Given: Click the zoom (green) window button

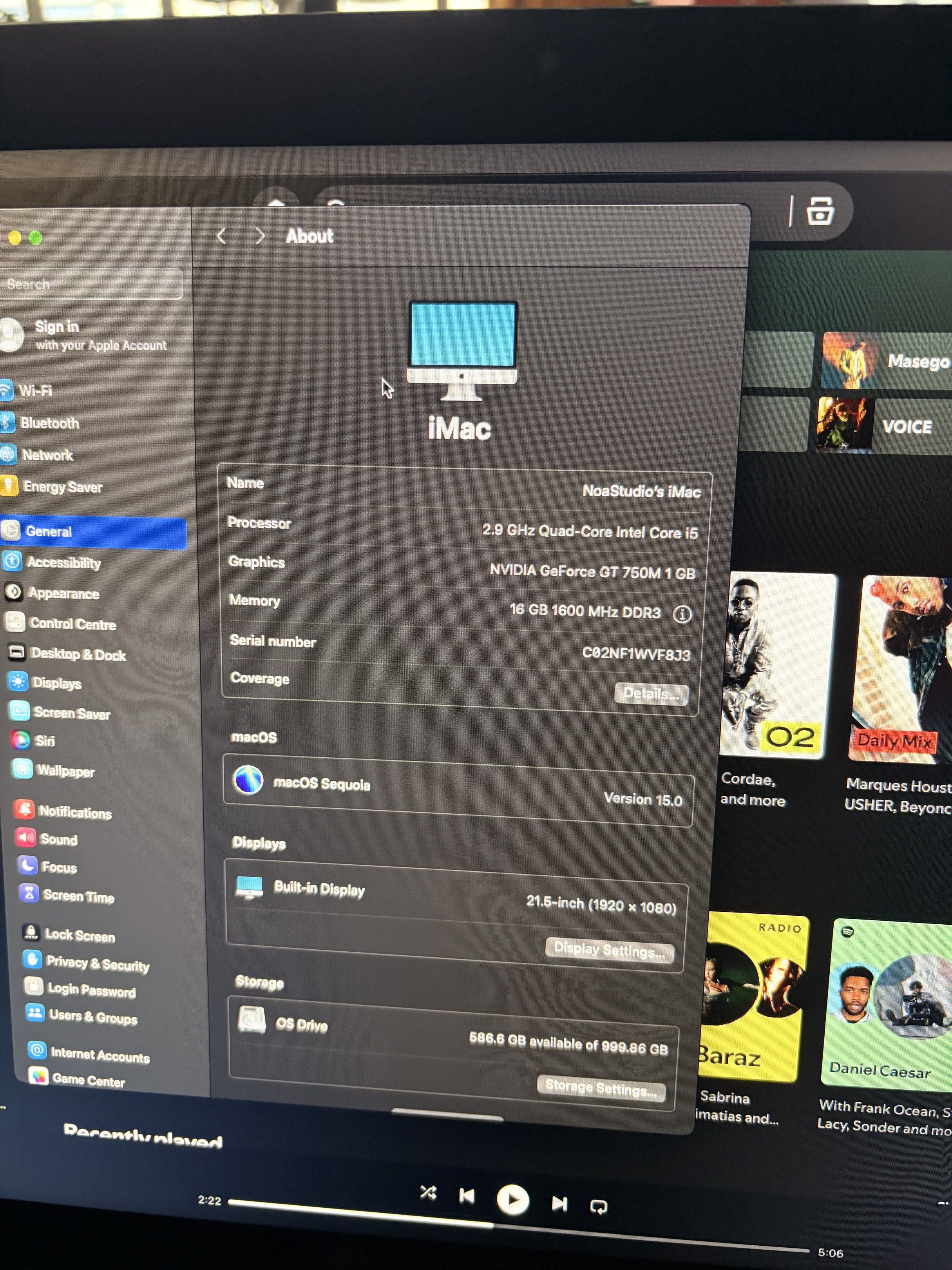Looking at the screenshot, I should tap(36, 238).
